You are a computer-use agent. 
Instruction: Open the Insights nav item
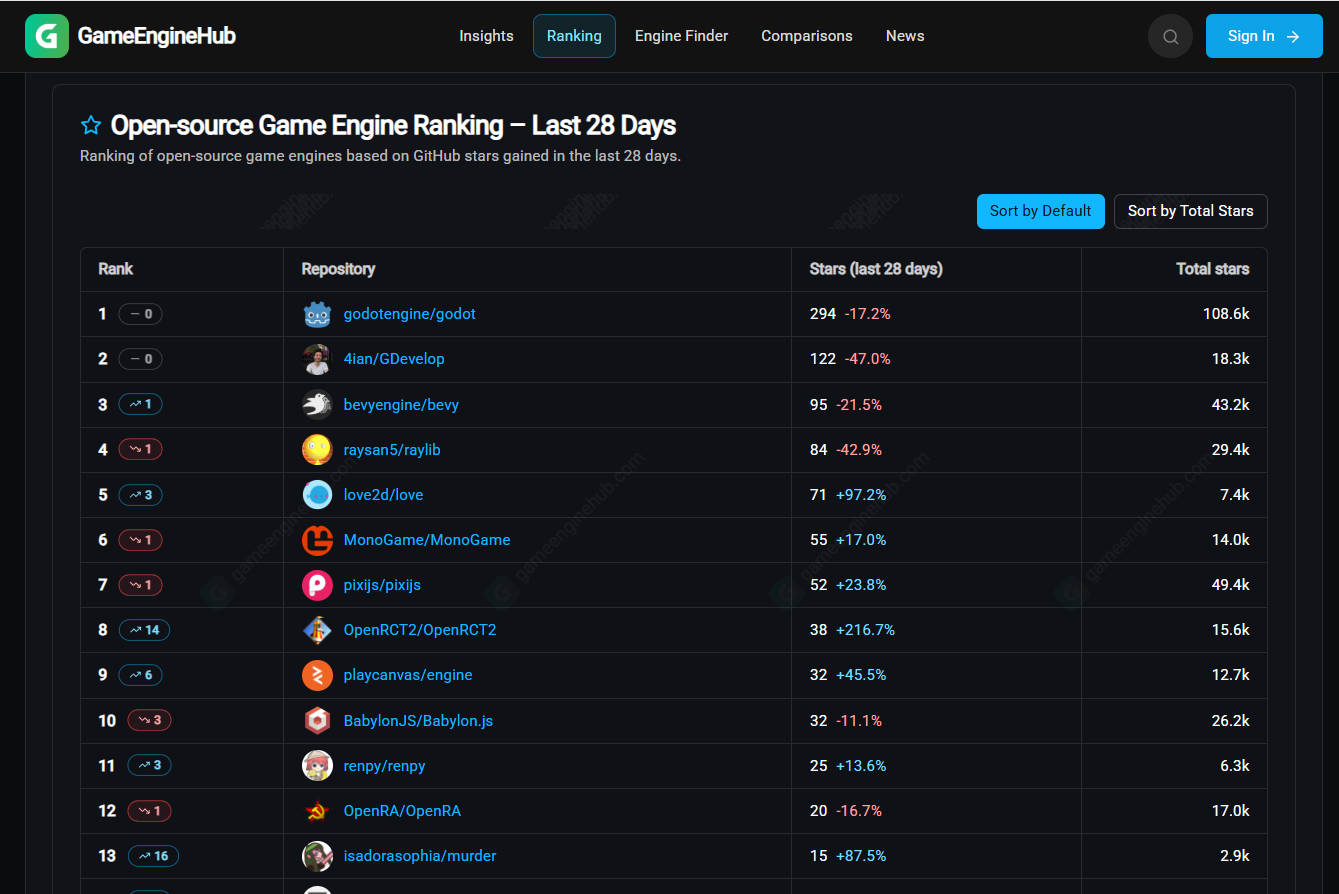point(486,36)
